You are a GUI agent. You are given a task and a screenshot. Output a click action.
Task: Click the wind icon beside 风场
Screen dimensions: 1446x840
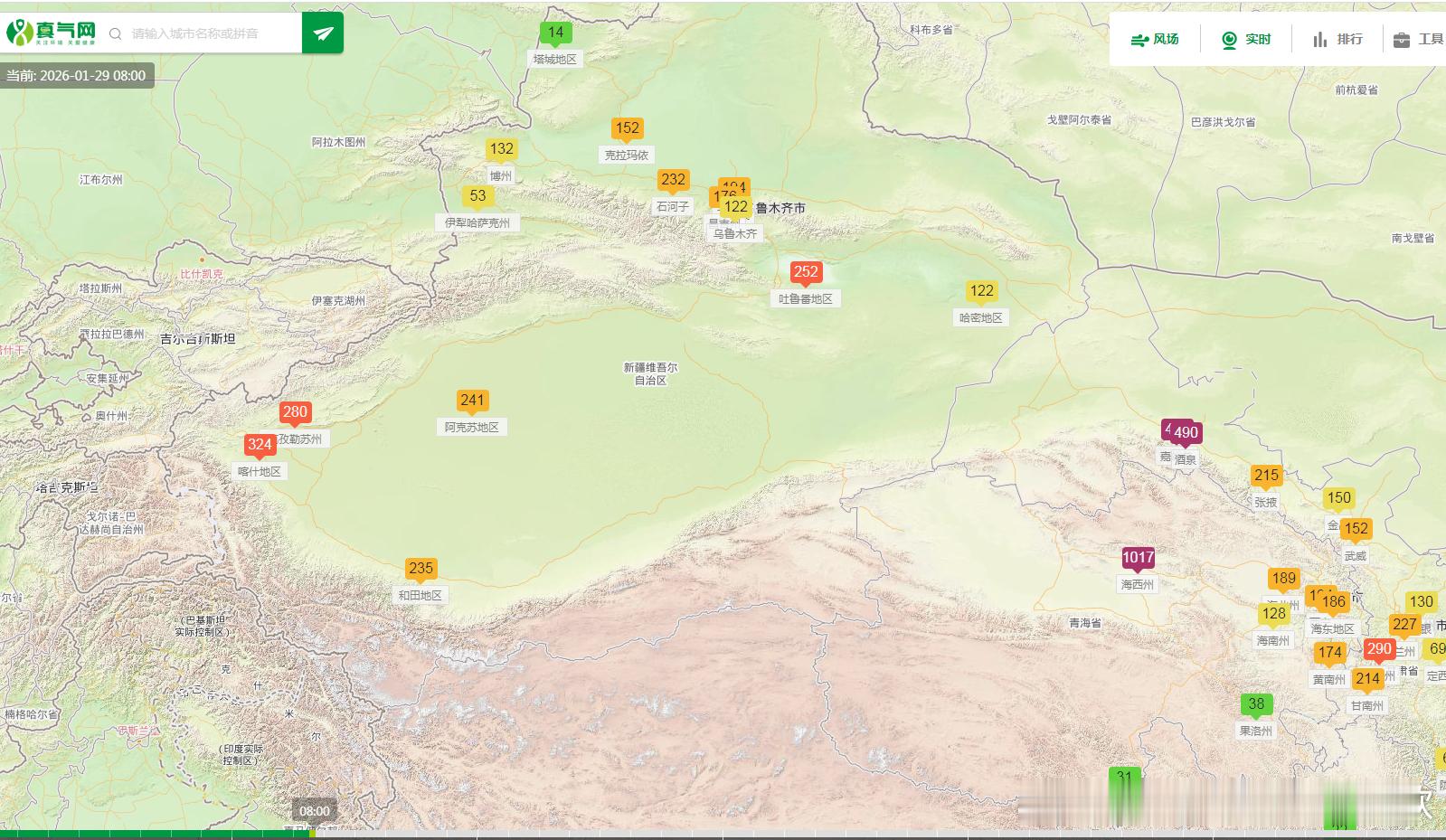[1139, 40]
